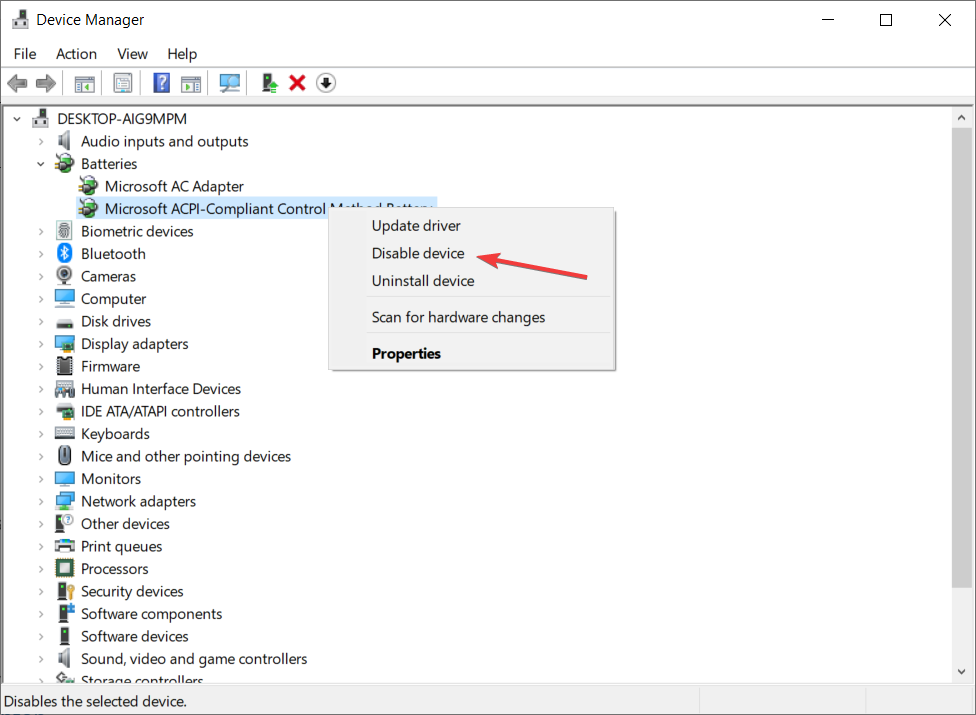
Task: Click the Network adapters icon
Action: click(65, 501)
